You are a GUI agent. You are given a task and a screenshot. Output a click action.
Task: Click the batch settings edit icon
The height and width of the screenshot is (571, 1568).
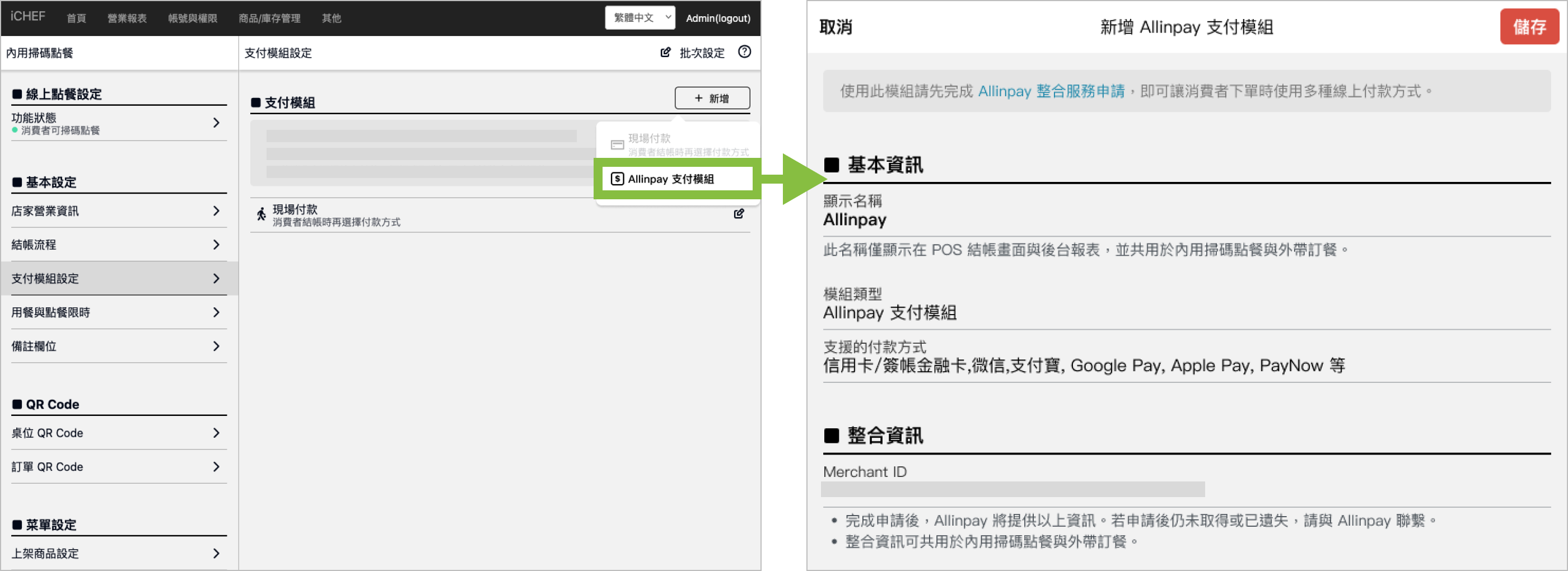click(x=665, y=53)
